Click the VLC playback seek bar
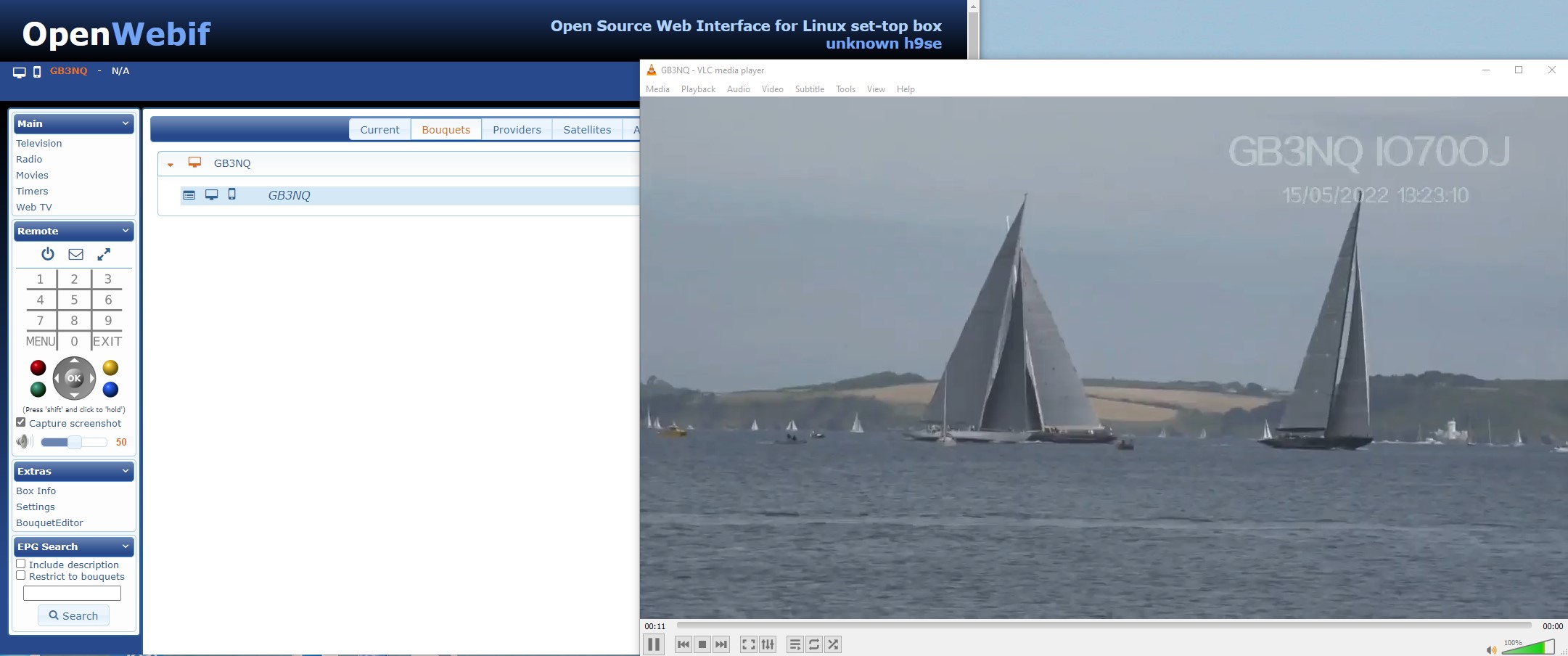This screenshot has width=1568, height=656. point(1104,625)
